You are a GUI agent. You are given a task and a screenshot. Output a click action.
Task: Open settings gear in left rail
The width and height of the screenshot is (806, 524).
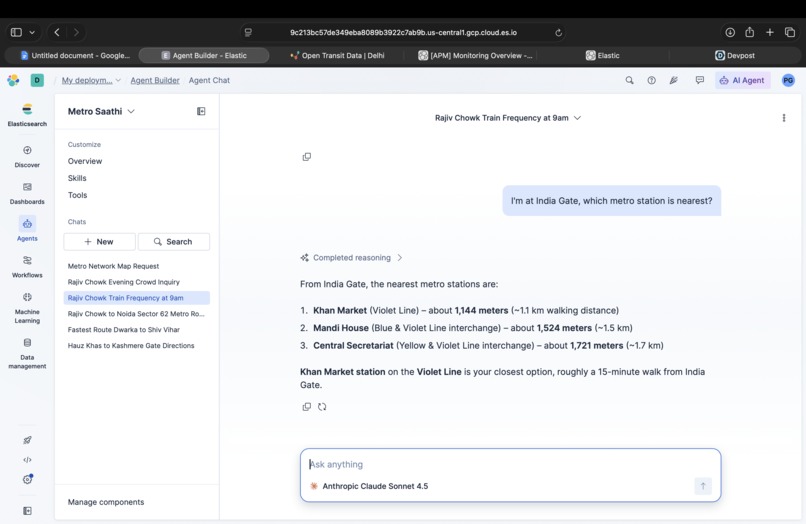(27, 479)
